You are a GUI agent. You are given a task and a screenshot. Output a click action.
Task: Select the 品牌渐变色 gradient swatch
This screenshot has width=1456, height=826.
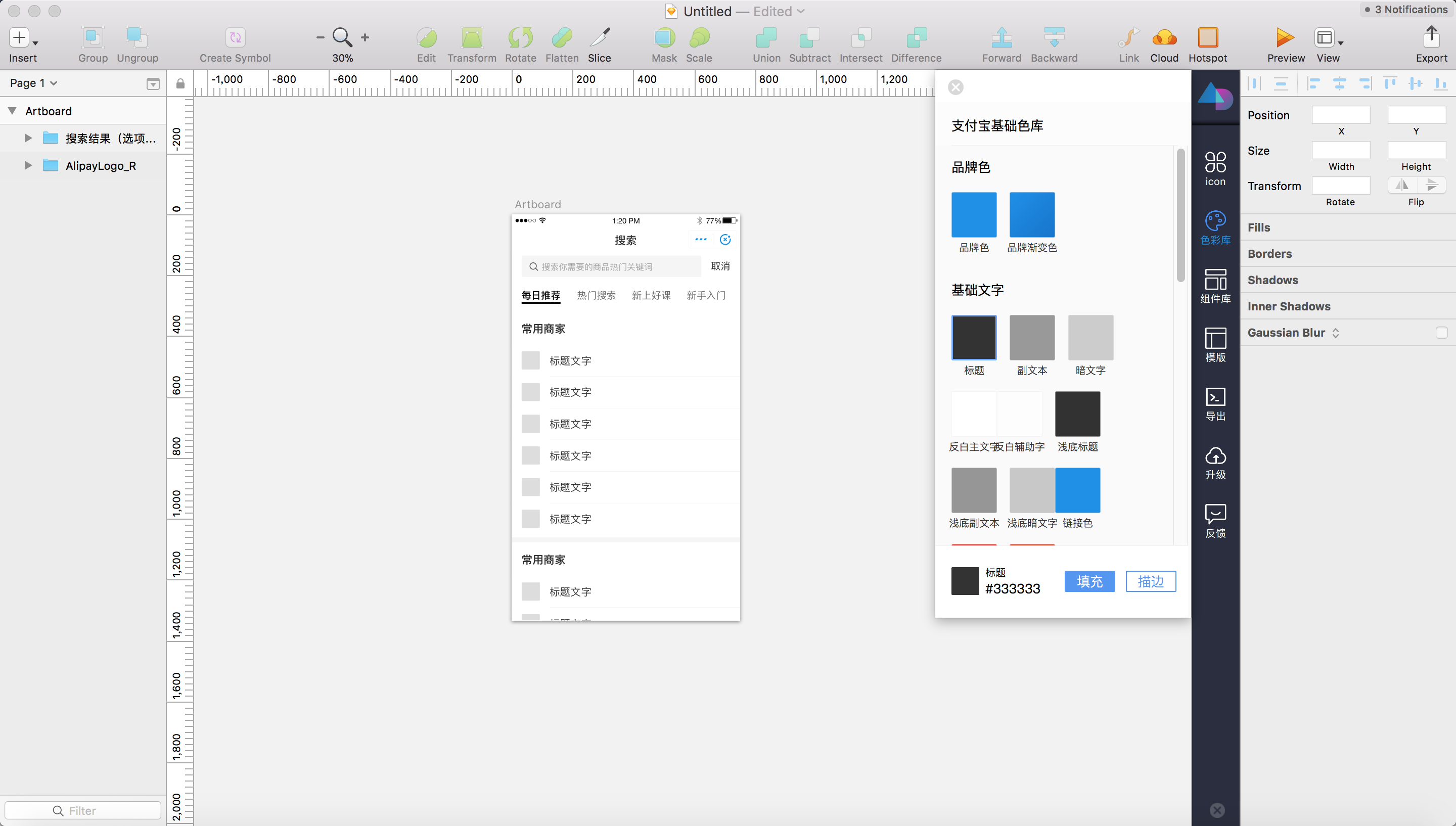(1032, 214)
